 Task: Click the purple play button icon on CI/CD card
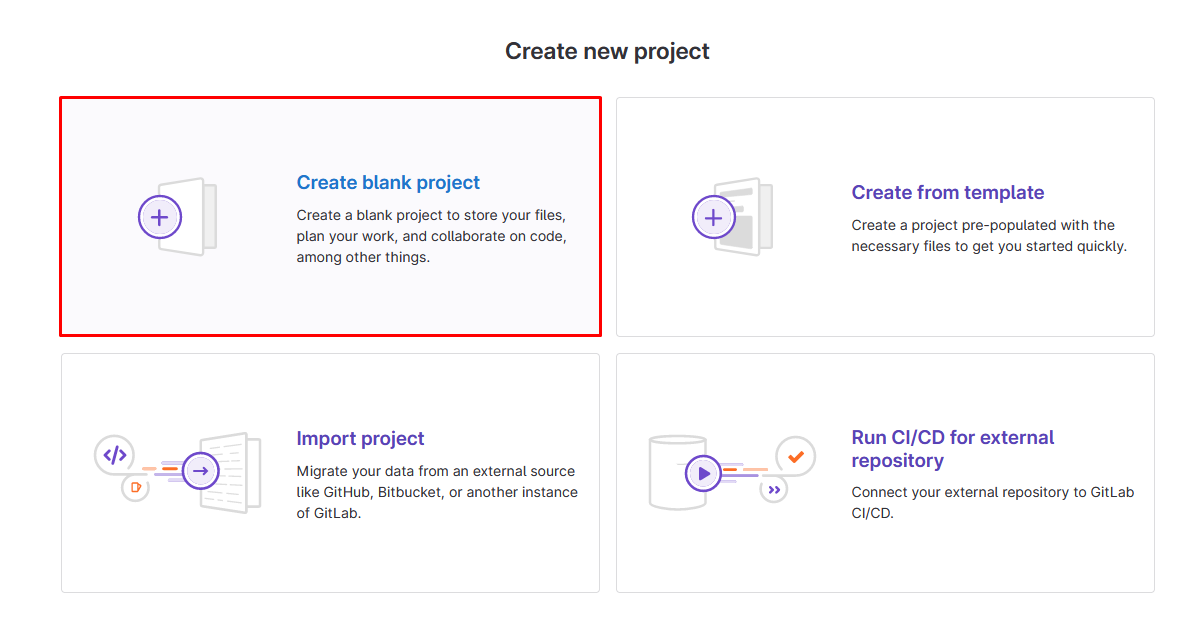tap(704, 472)
